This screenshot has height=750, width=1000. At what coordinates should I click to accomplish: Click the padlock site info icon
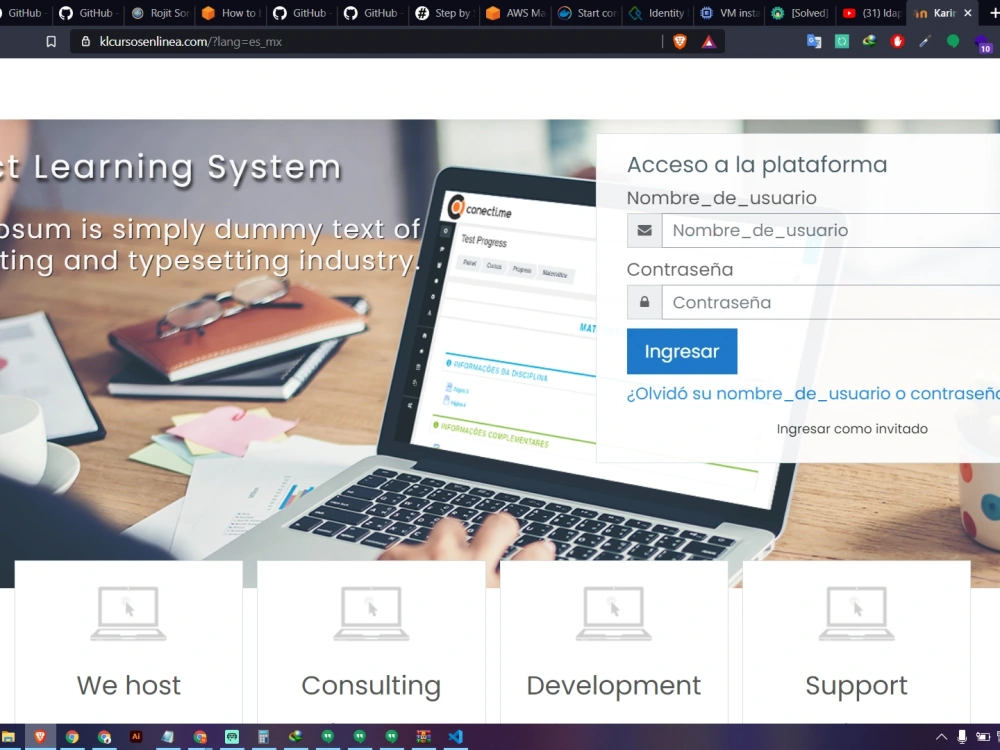click(85, 41)
